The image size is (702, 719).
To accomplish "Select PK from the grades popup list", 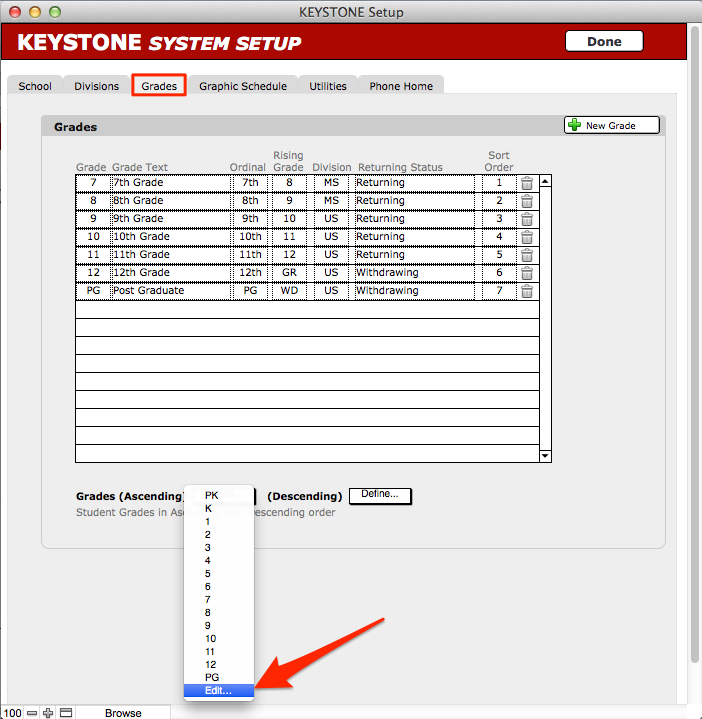I will coord(212,495).
